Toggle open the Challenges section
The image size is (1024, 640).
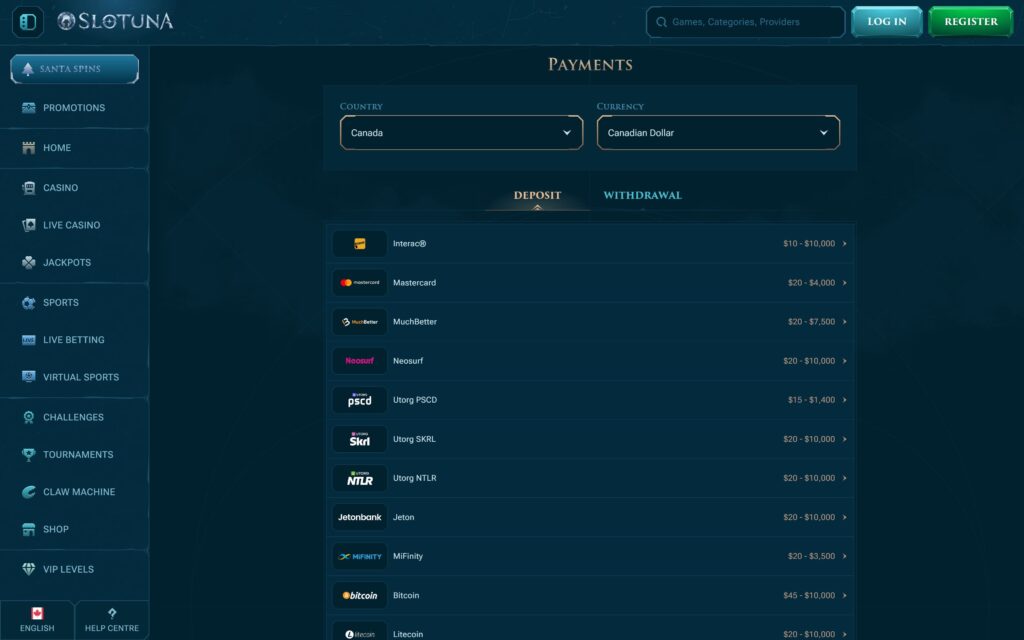click(x=26, y=417)
